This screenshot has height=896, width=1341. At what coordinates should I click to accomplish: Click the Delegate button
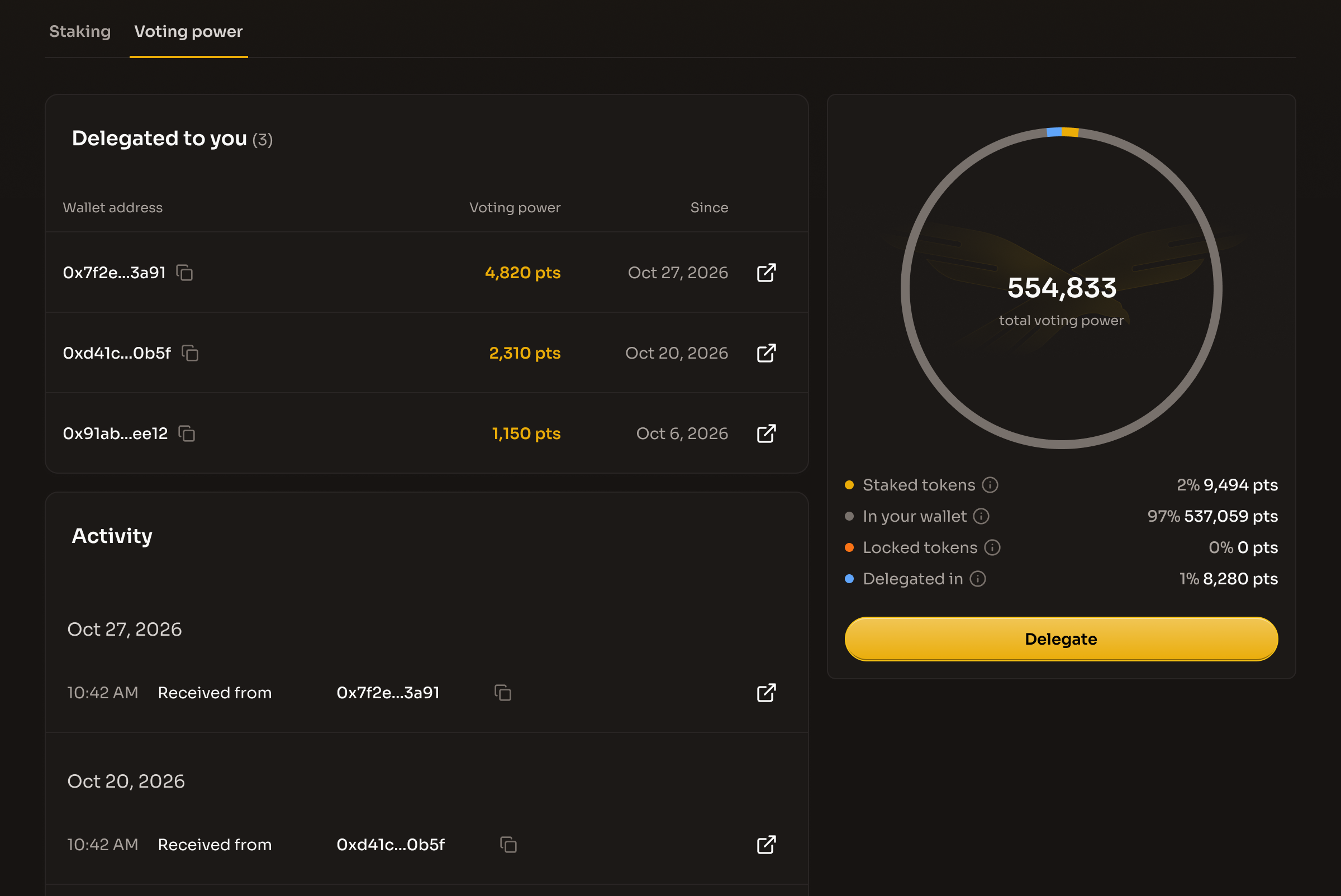point(1062,639)
